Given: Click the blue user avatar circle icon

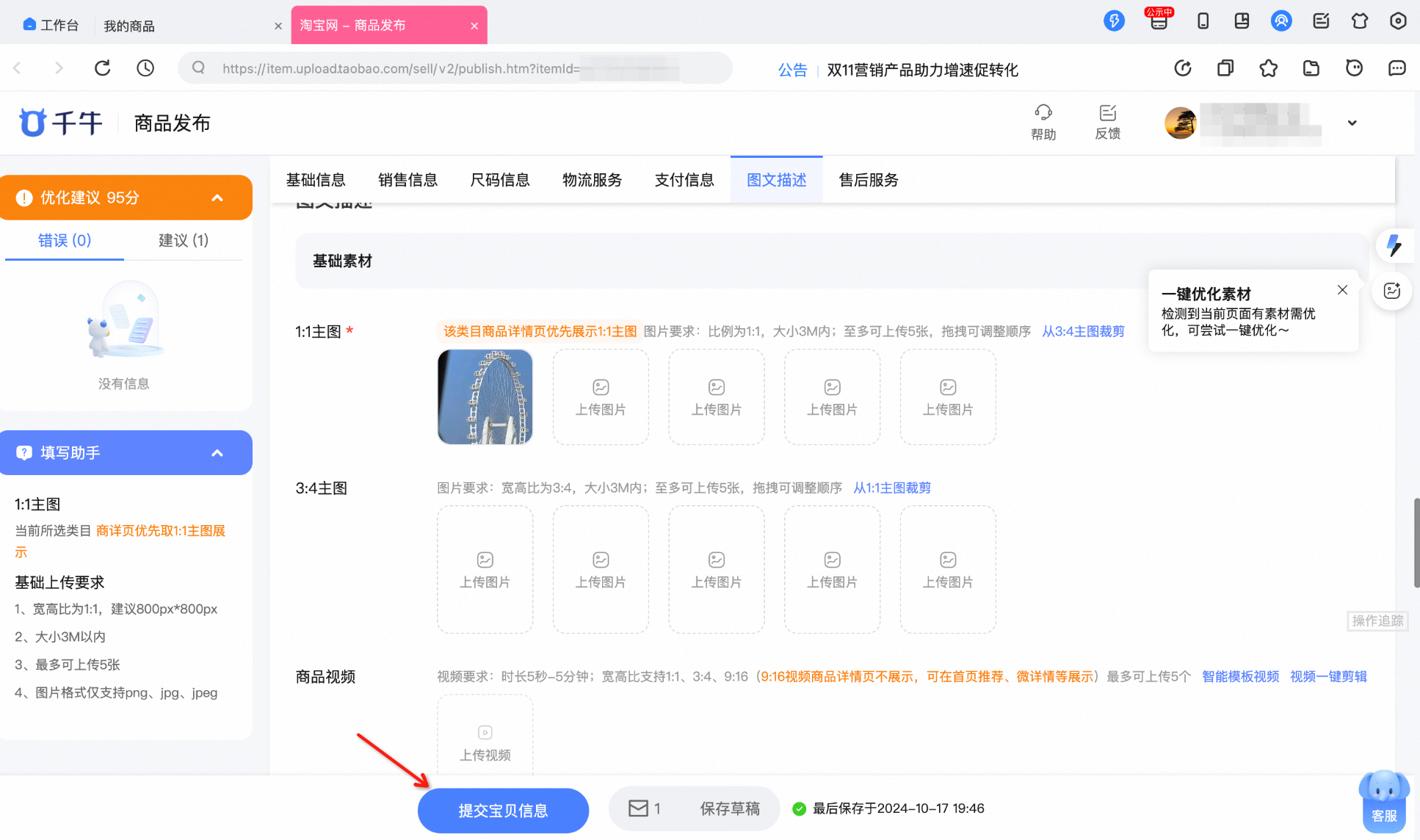Looking at the screenshot, I should point(1281,21).
